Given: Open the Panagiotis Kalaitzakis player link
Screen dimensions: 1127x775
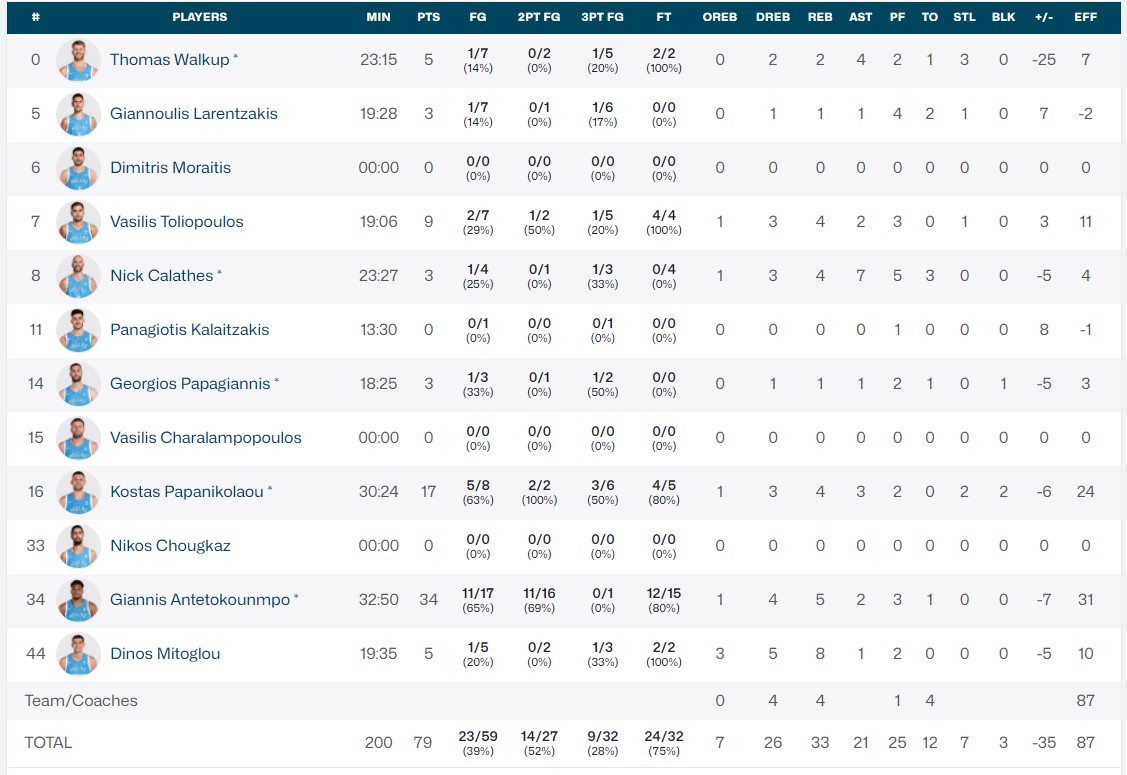Looking at the screenshot, I should [190, 329].
